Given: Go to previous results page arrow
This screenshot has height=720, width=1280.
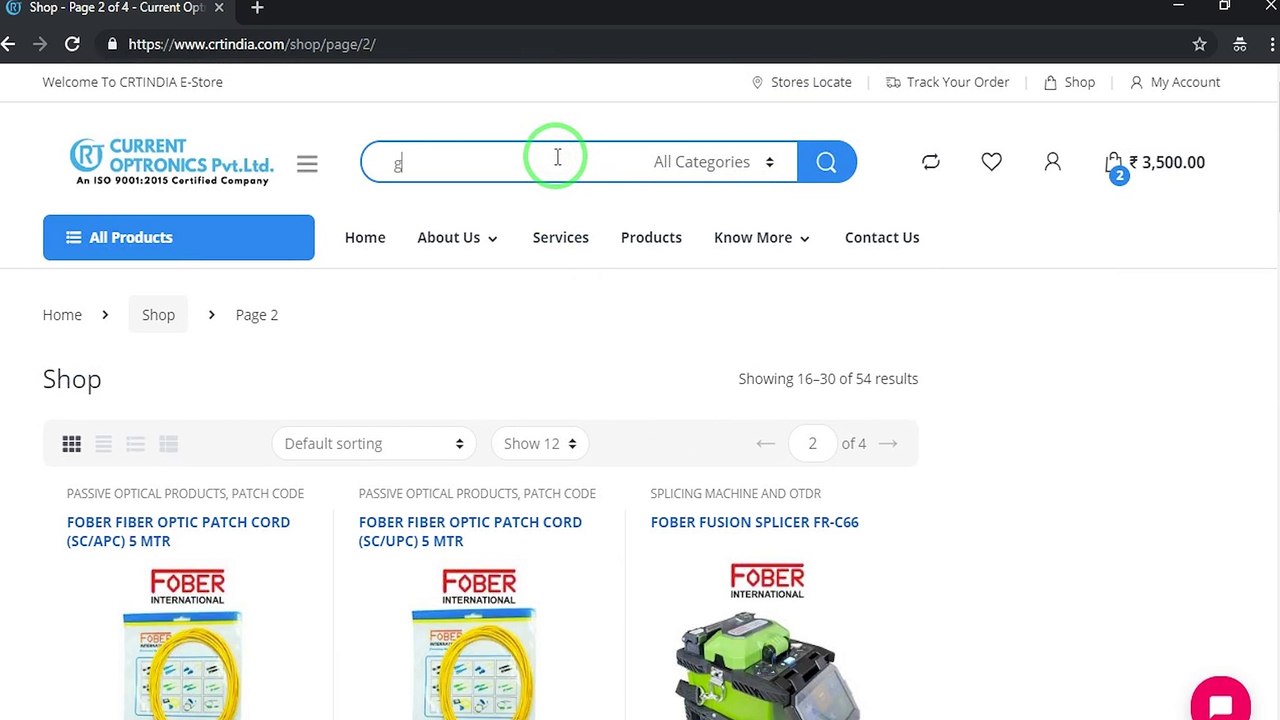Looking at the screenshot, I should click(x=766, y=444).
